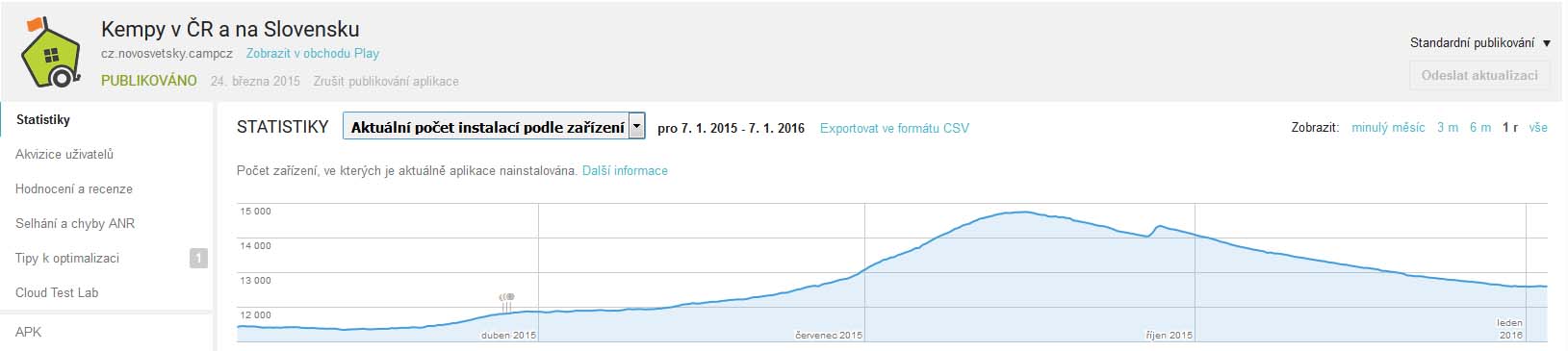Click the STATISTIKY heading
This screenshot has width=1568, height=351.
283,127
